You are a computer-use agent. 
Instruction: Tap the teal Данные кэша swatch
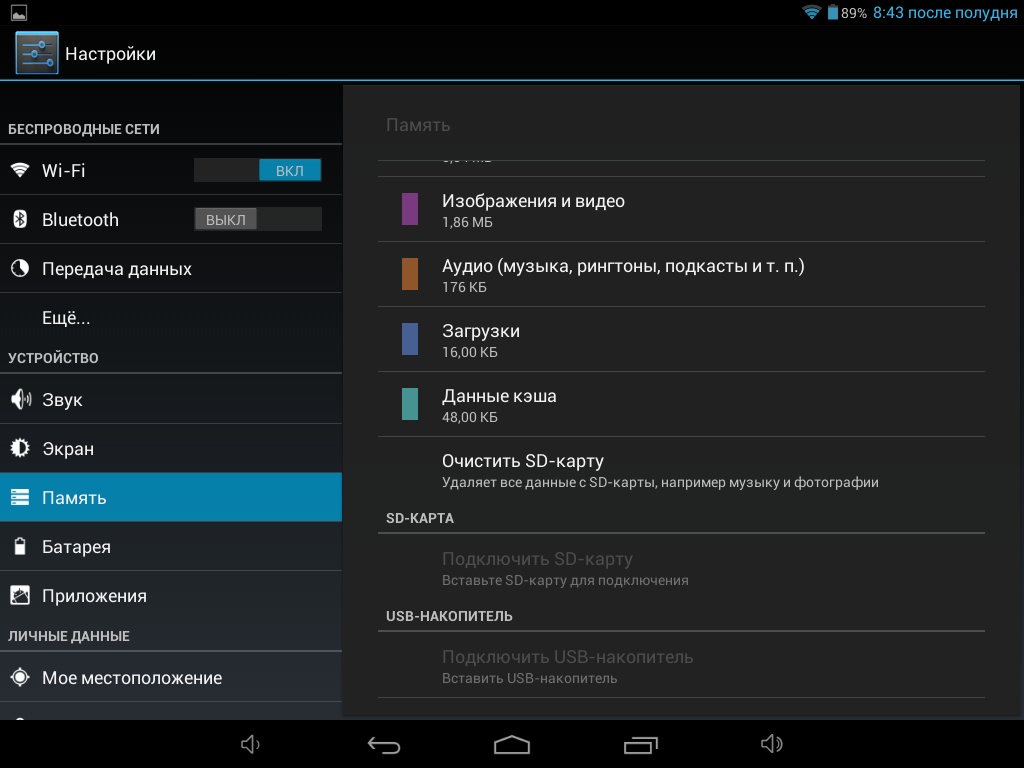point(410,404)
